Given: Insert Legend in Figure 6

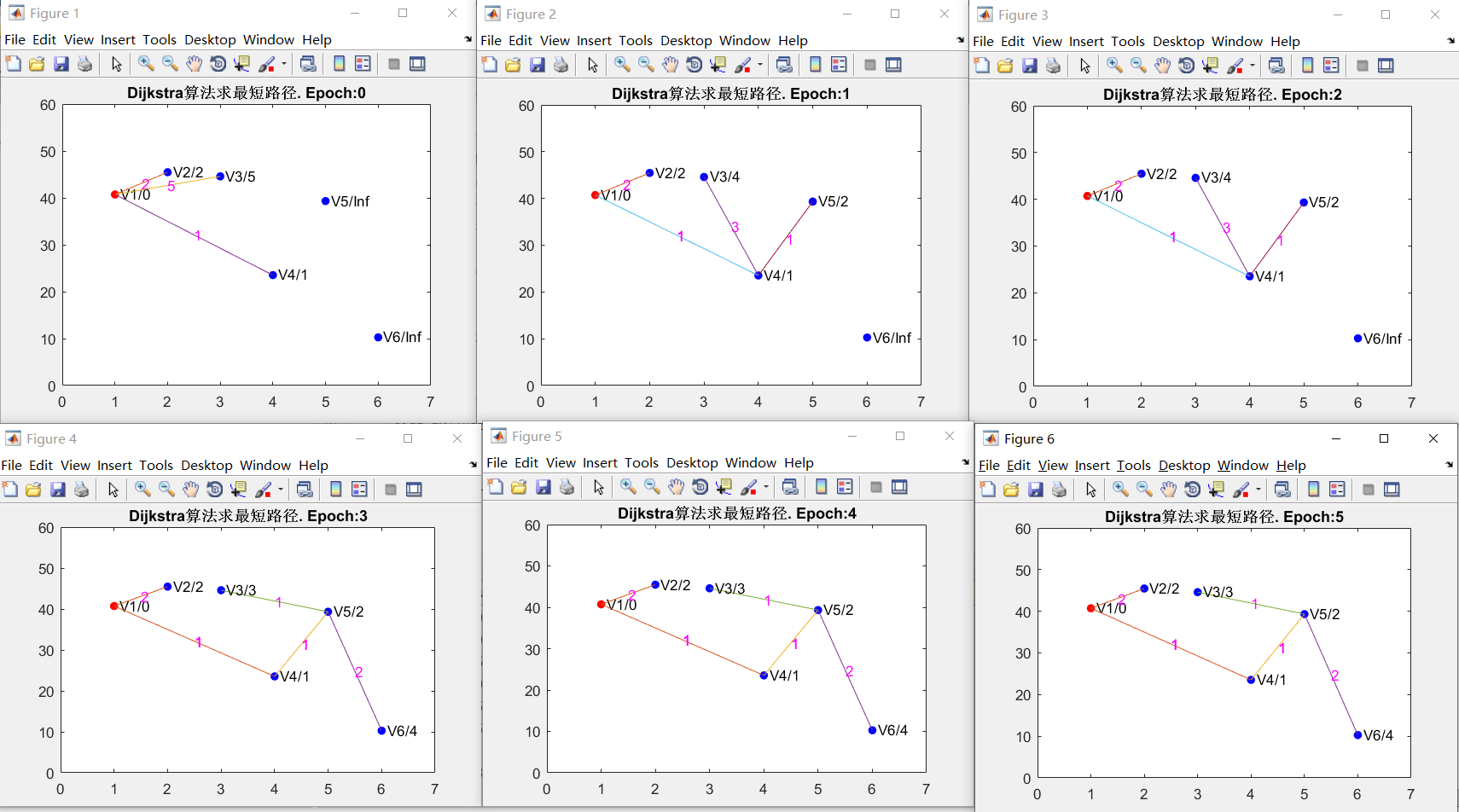Looking at the screenshot, I should 1337,490.
